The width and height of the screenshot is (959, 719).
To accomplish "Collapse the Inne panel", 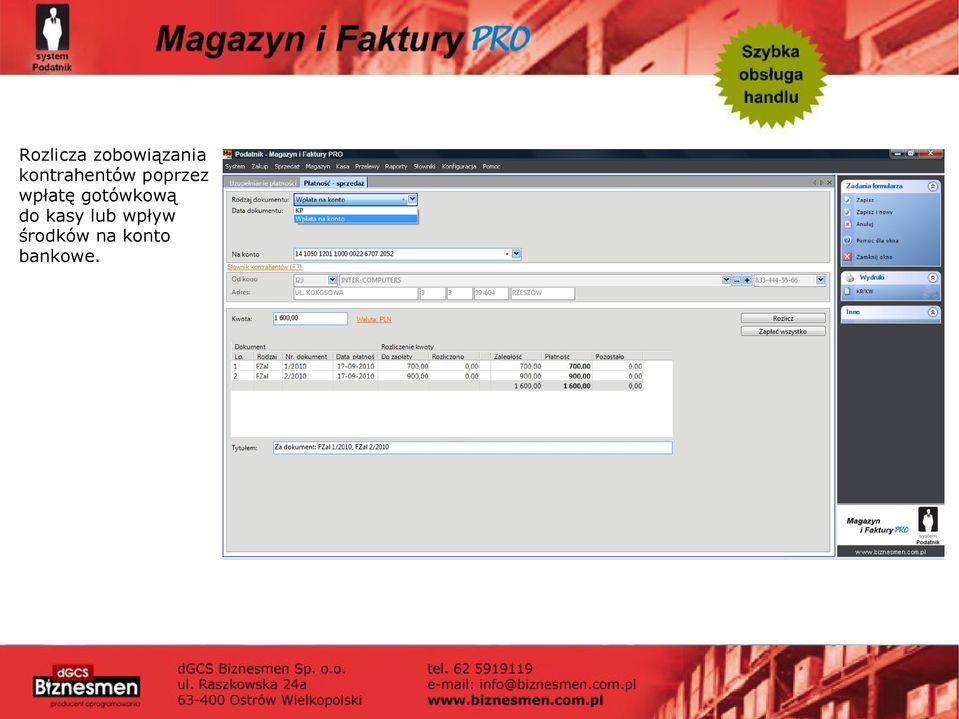I will point(933,312).
